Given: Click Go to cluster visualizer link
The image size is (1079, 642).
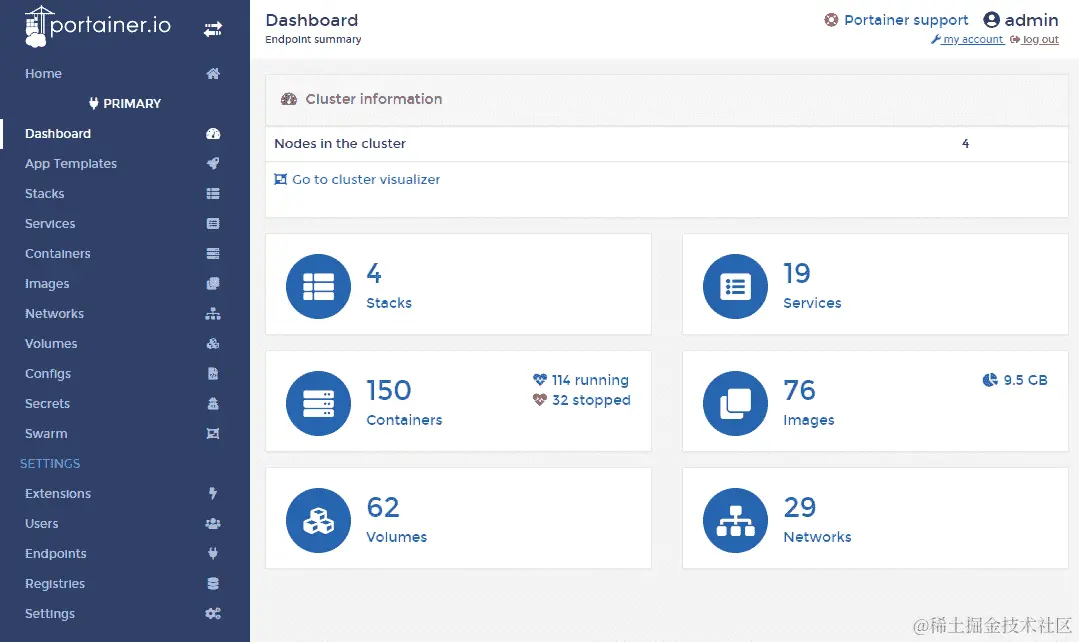Looking at the screenshot, I should click(x=357, y=180).
